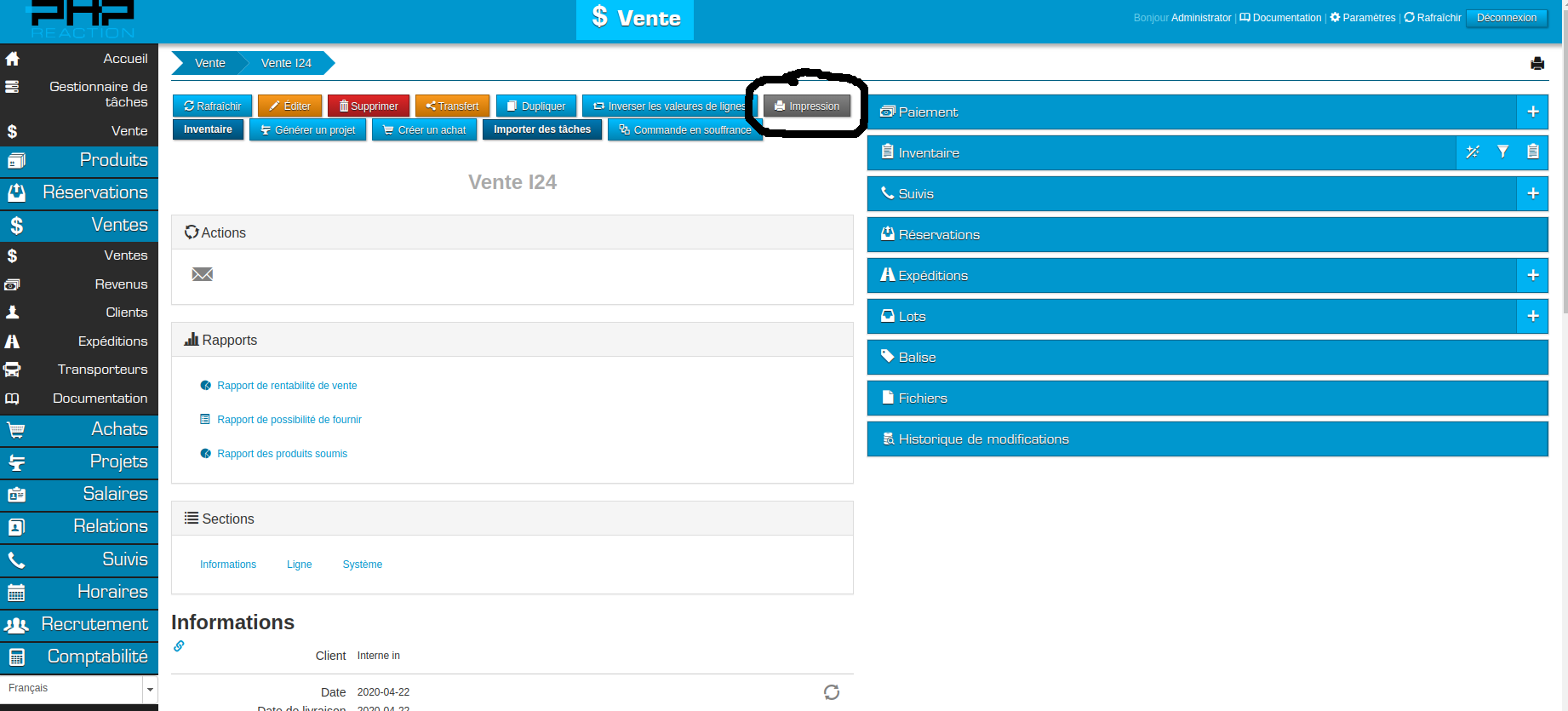Add a new Suivis entry with plus

coord(1532,193)
